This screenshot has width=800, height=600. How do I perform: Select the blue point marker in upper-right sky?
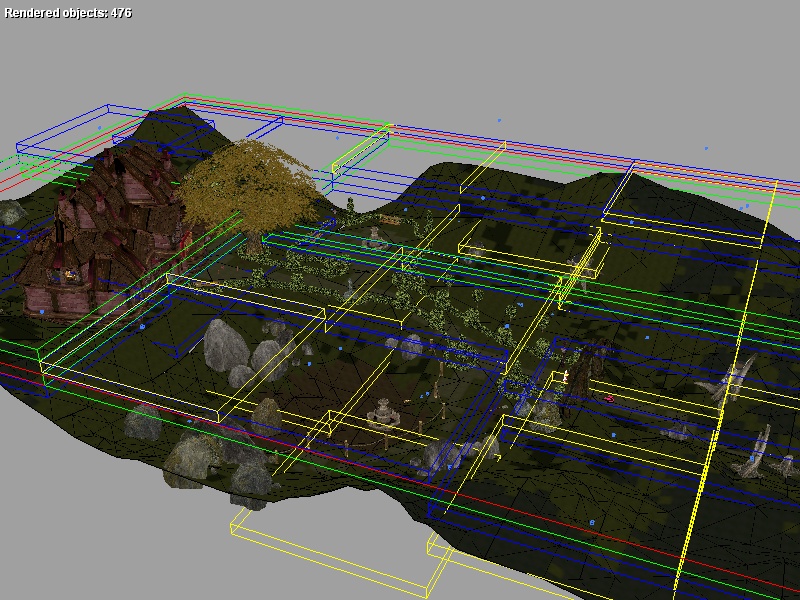coord(705,148)
